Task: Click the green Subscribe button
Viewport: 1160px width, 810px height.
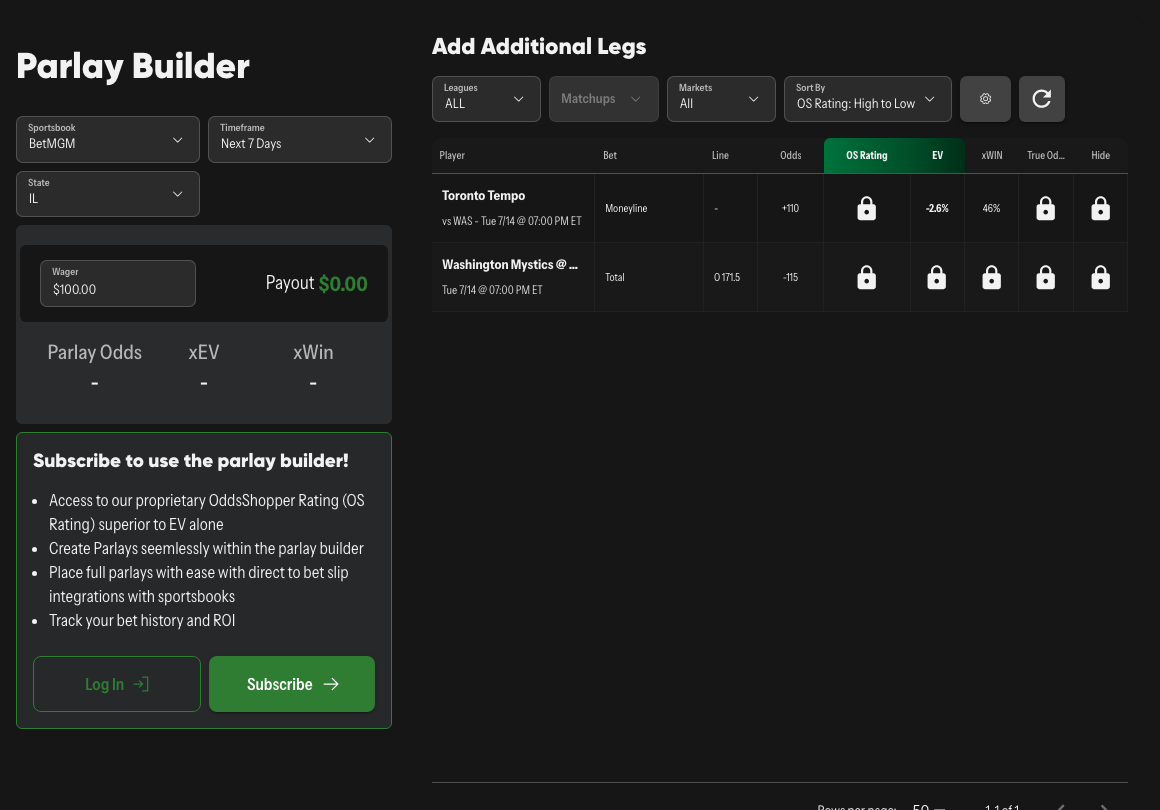Action: pyautogui.click(x=292, y=684)
